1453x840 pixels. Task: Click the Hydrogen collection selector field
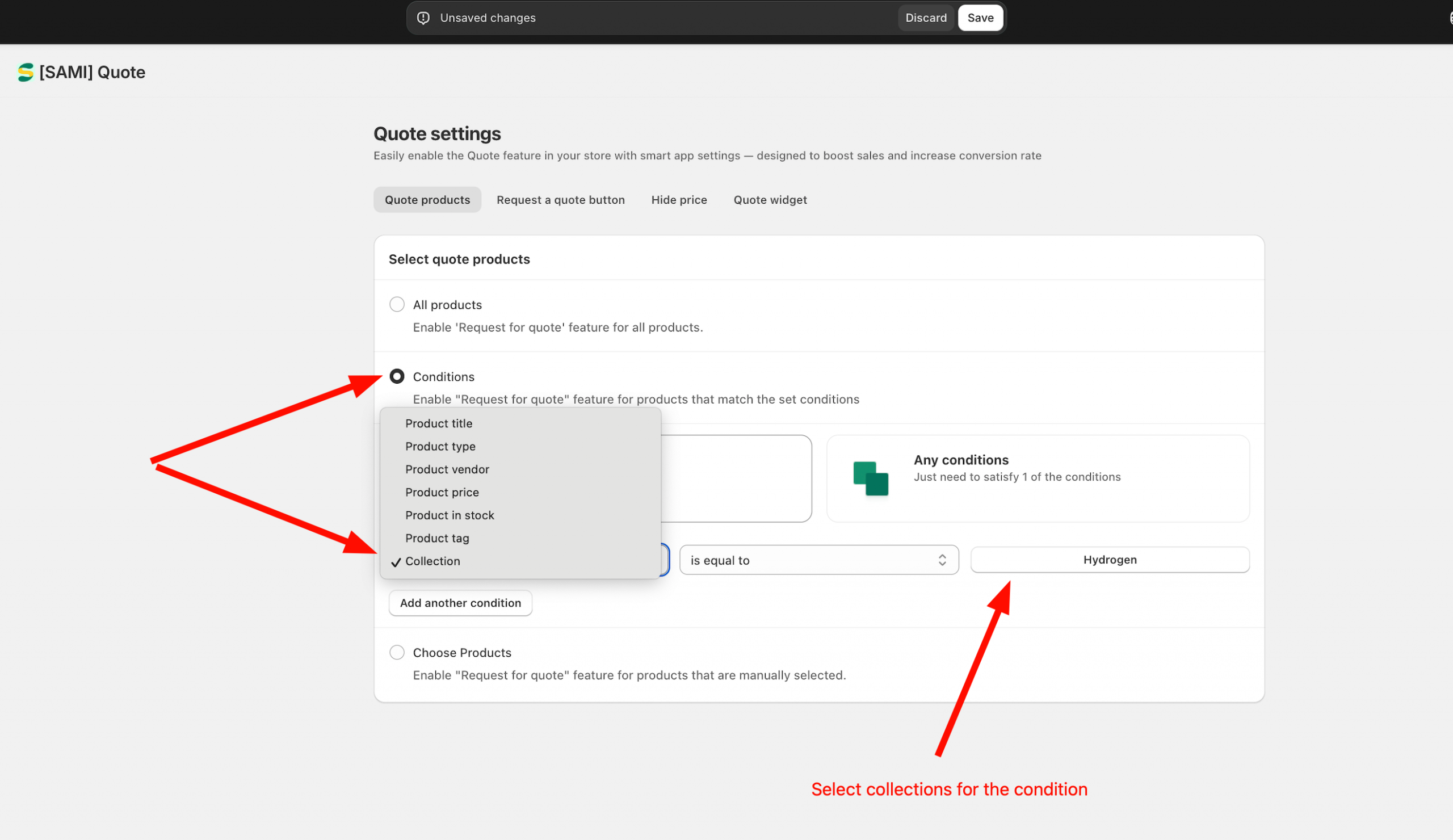[x=1110, y=560]
